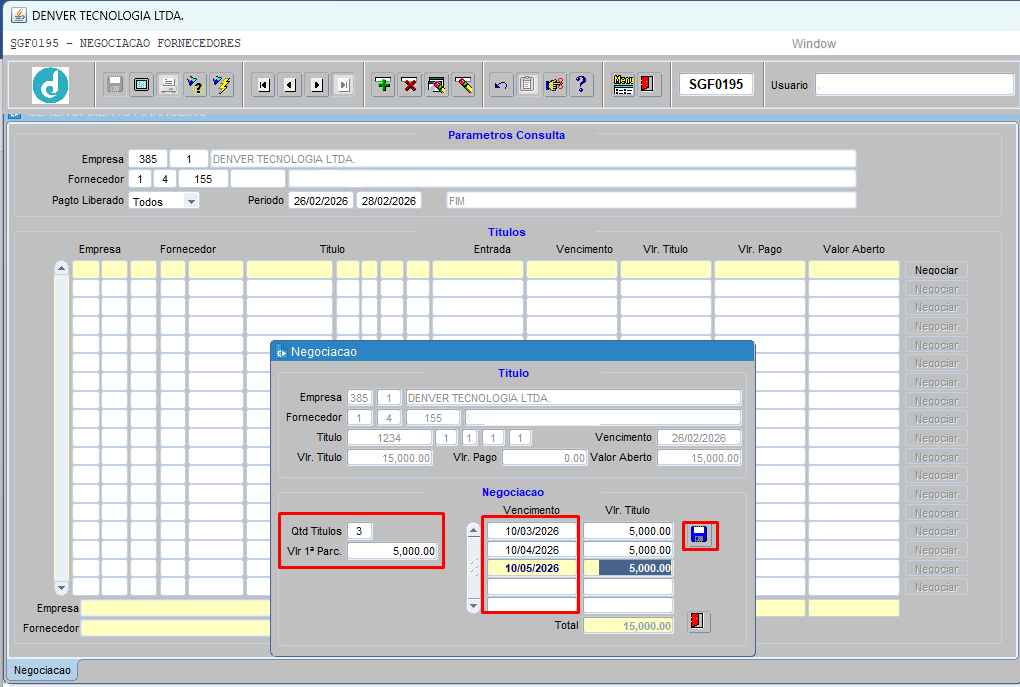Click the blue question mark help icon
Screen dimensions: 1020x687
pos(581,85)
